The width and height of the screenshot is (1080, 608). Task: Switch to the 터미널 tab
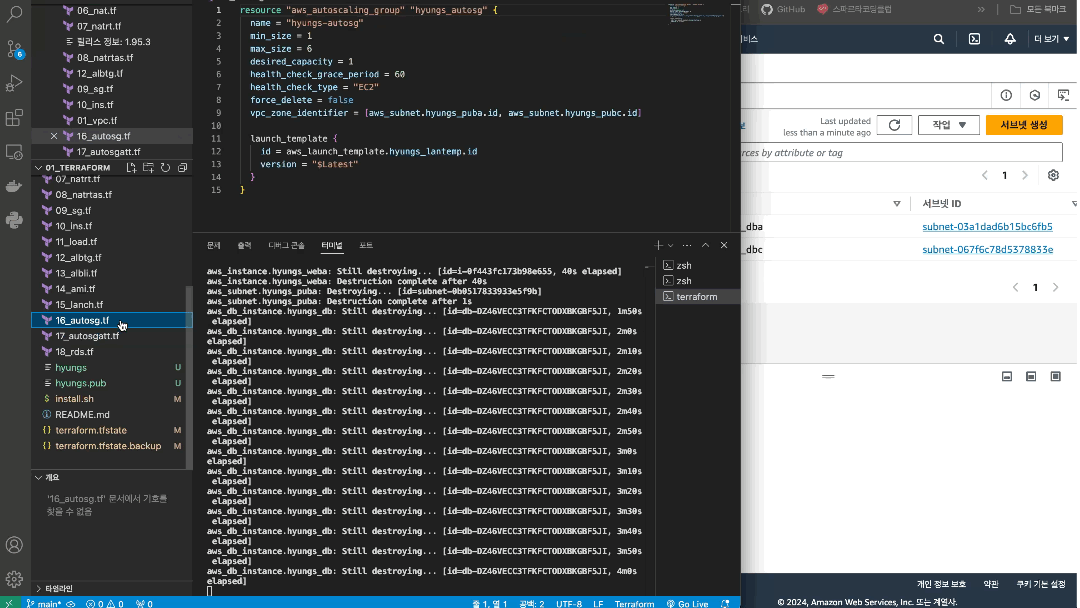coord(332,245)
